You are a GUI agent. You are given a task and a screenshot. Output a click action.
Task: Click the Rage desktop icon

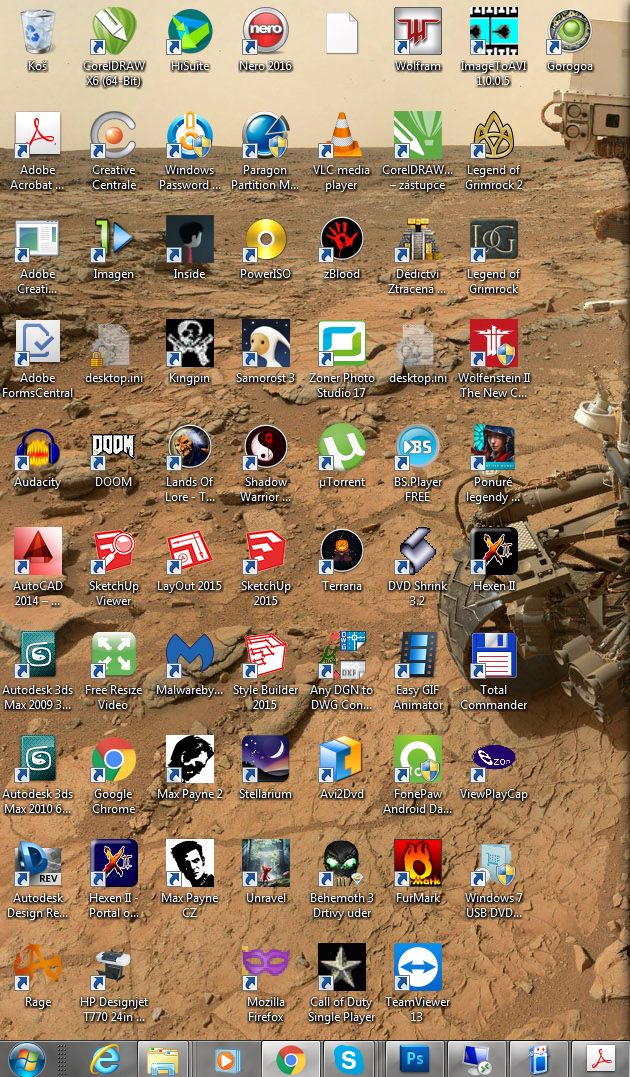[38, 968]
